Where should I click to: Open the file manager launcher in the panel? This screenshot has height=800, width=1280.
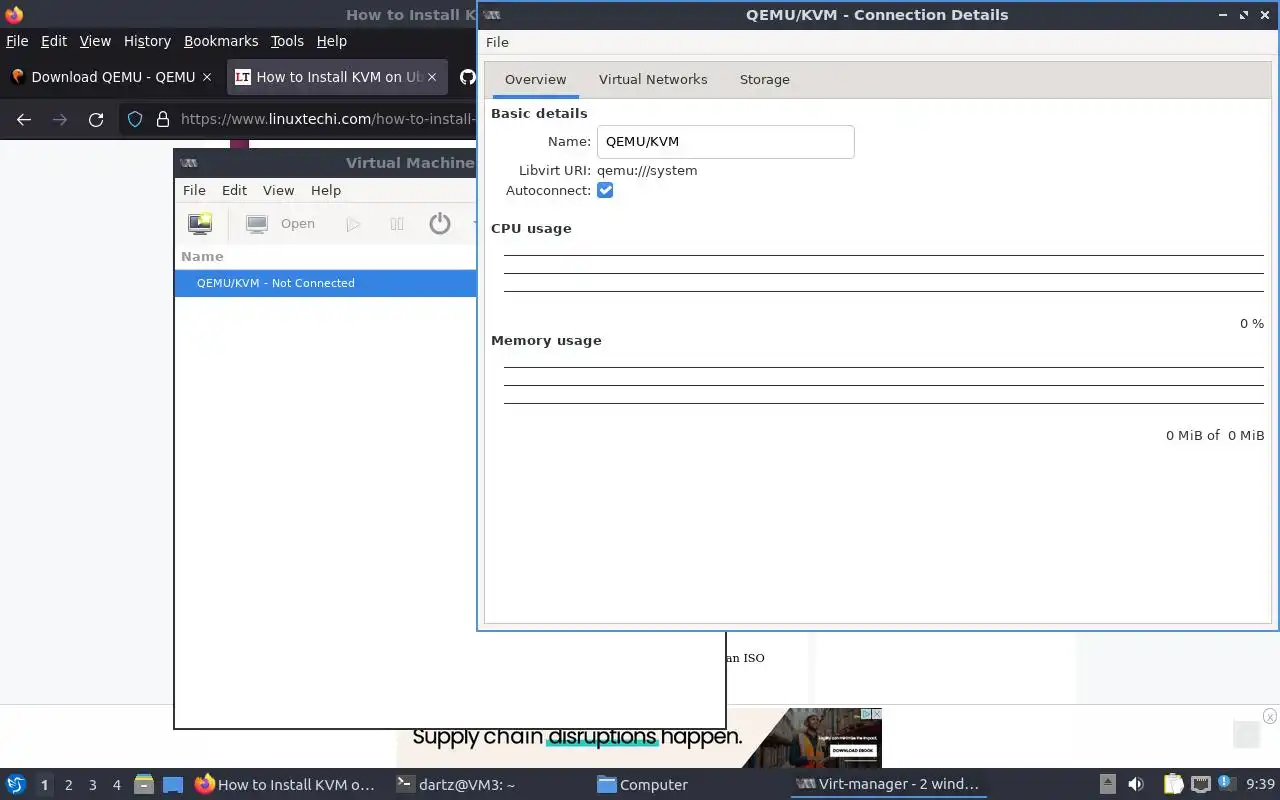[x=144, y=785]
